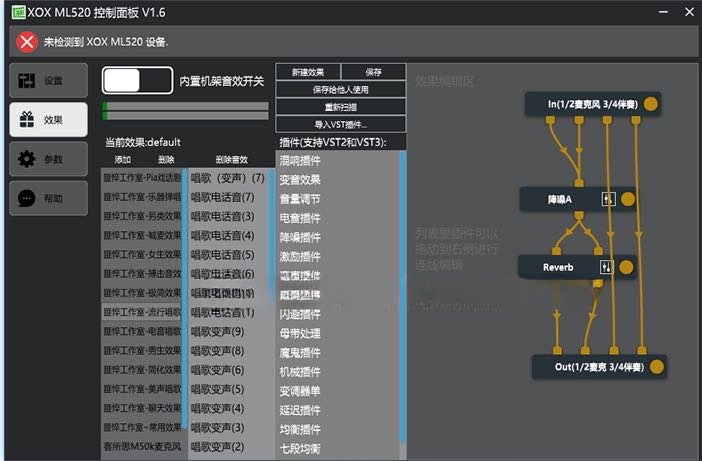
Task: Select 七段均衡 in the plugin list
Action: pos(338,449)
